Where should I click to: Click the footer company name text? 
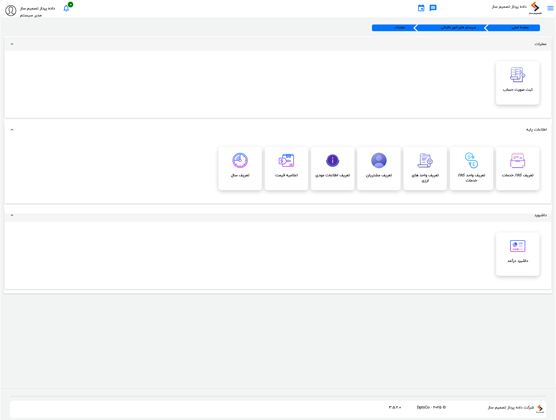tap(511, 408)
